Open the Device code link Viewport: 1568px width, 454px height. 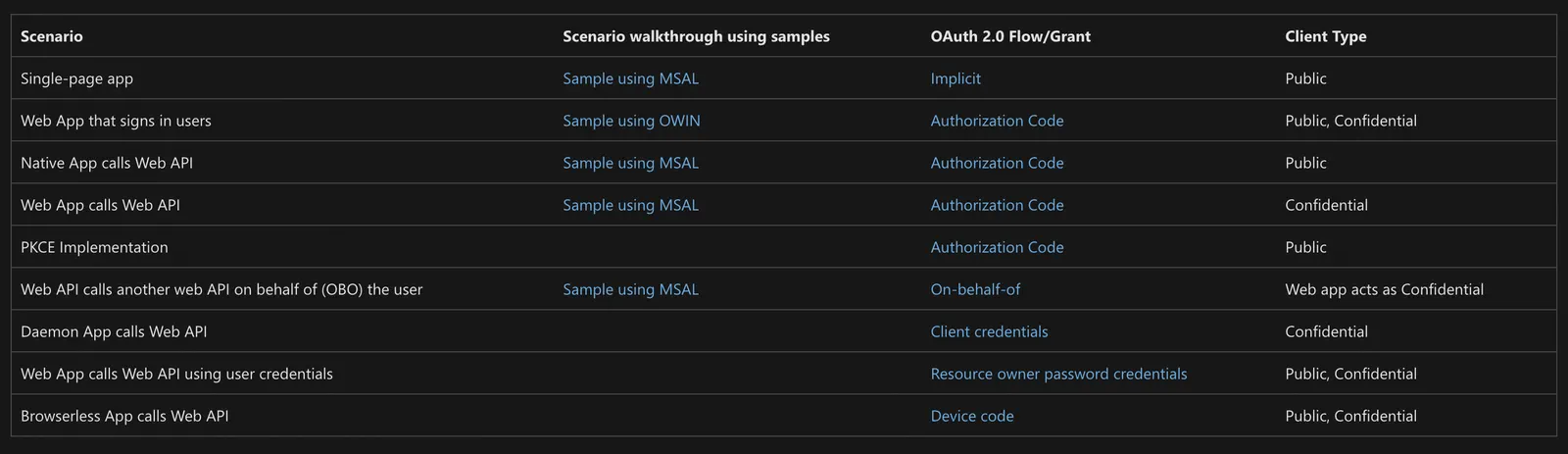click(972, 416)
